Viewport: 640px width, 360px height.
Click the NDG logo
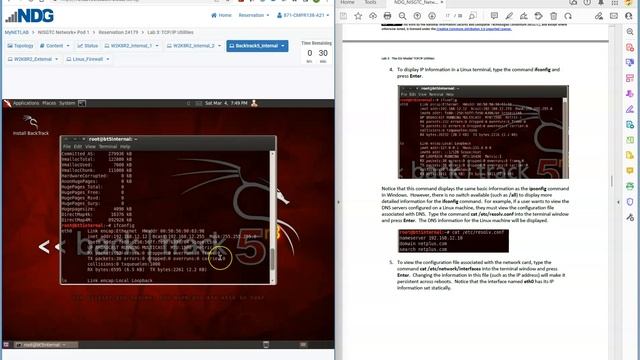click(29, 16)
